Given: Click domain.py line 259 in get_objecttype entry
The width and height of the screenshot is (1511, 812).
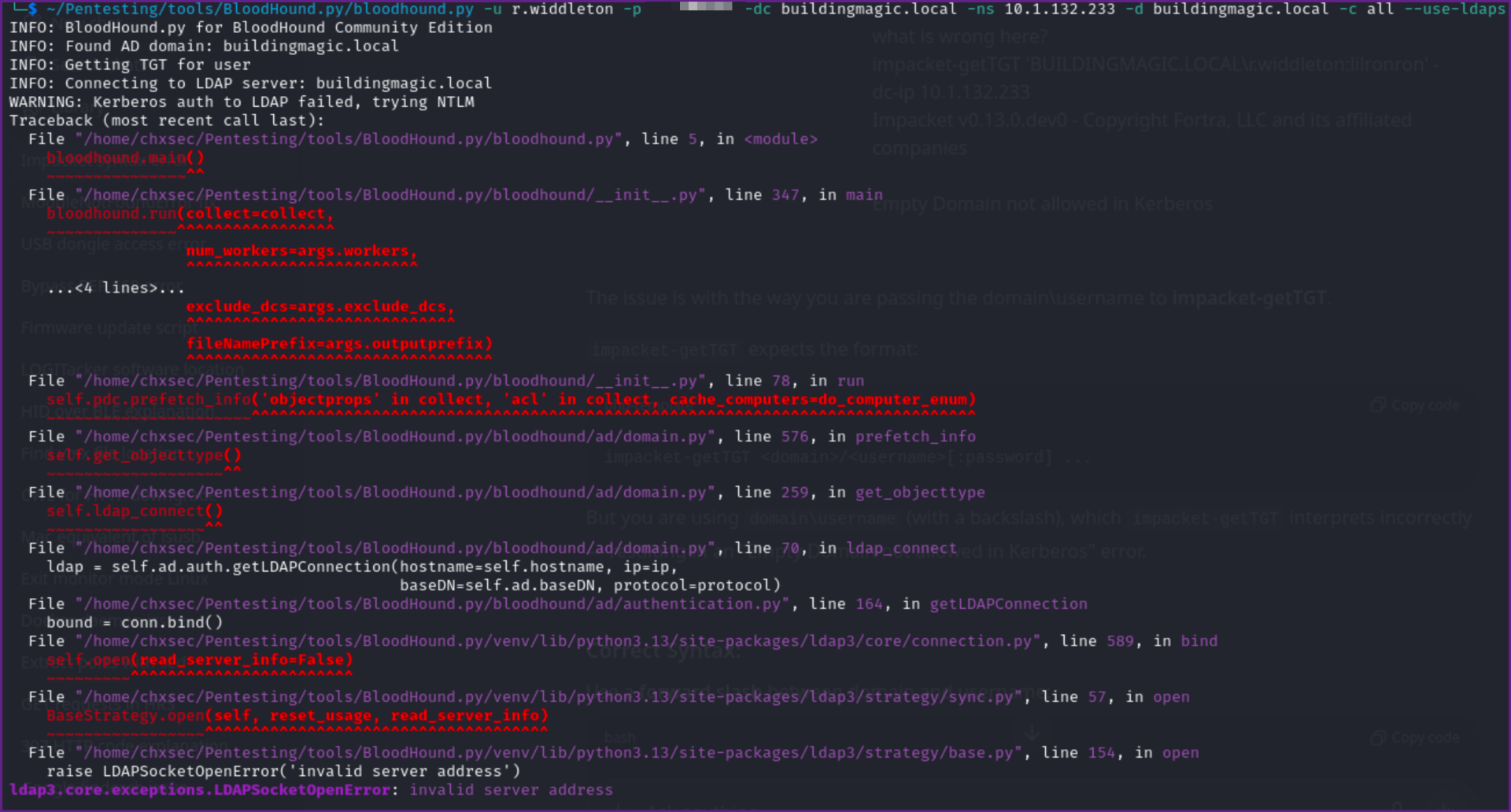Looking at the screenshot, I should pos(507,493).
